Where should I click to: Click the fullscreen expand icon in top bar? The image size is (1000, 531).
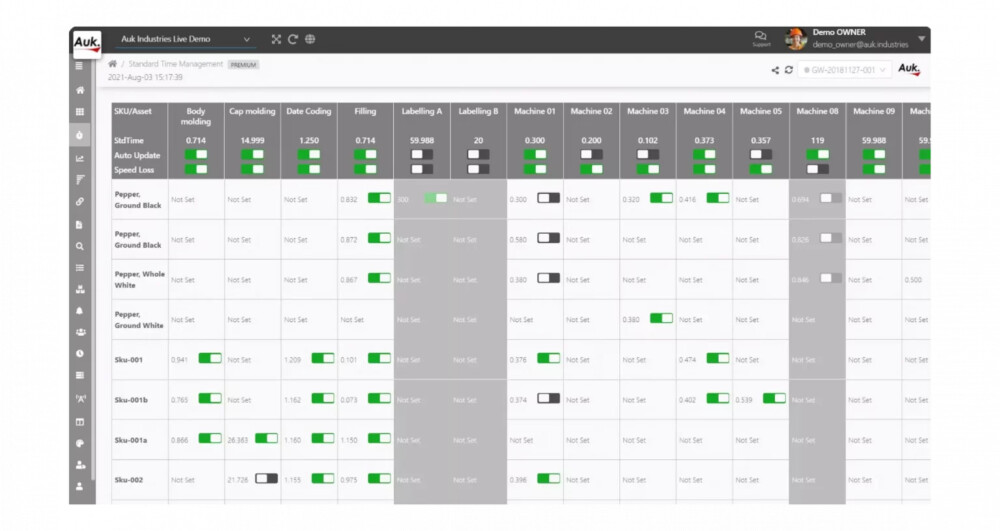tap(276, 39)
